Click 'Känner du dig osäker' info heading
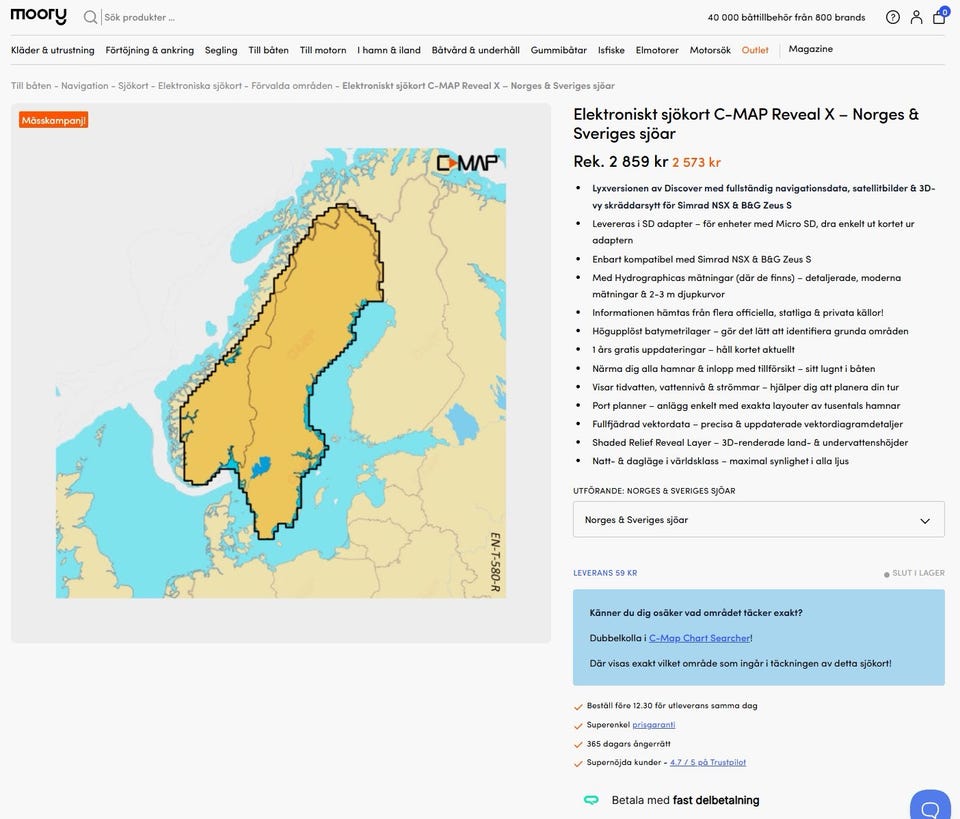 696,613
